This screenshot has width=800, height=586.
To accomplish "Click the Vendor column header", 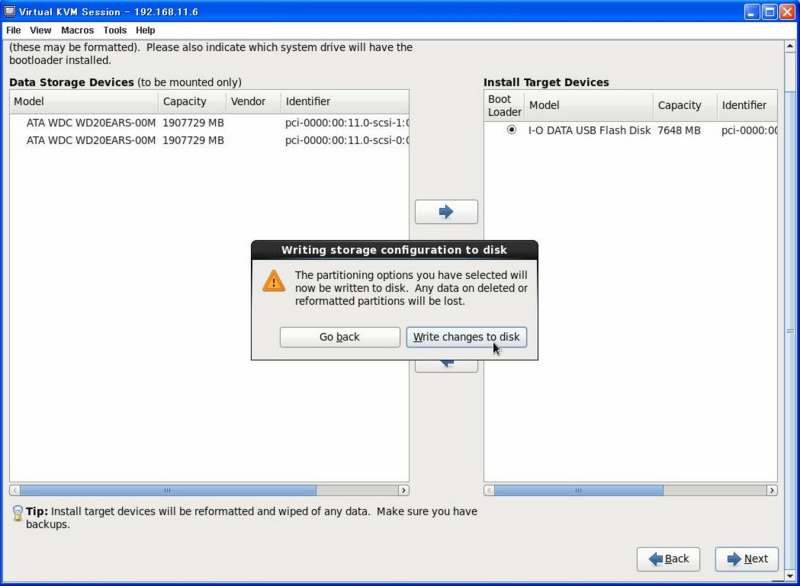I will (x=254, y=101).
